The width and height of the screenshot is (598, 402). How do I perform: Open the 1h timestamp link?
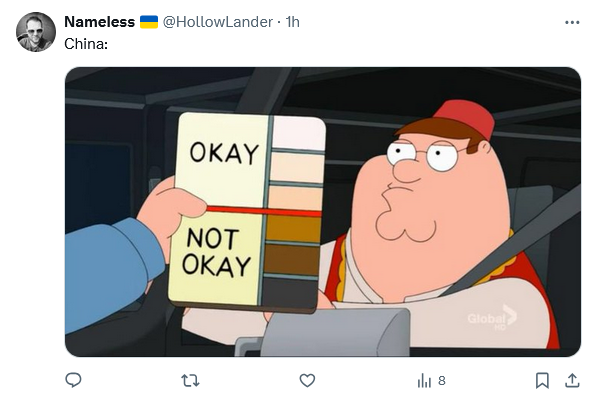point(293,22)
